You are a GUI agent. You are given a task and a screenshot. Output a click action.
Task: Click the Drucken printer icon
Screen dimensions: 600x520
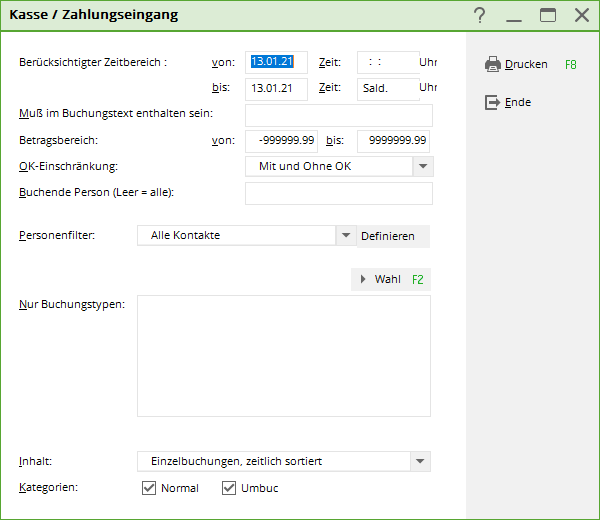(x=492, y=64)
